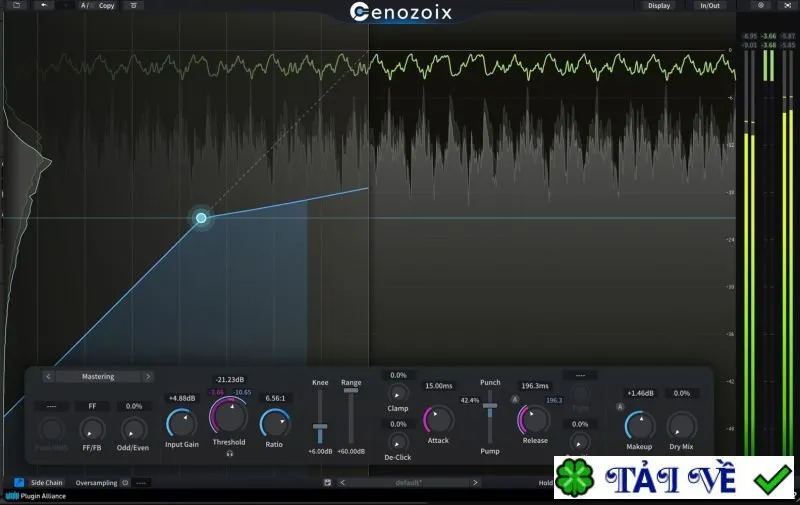Click the save preset disk icon

tap(328, 483)
